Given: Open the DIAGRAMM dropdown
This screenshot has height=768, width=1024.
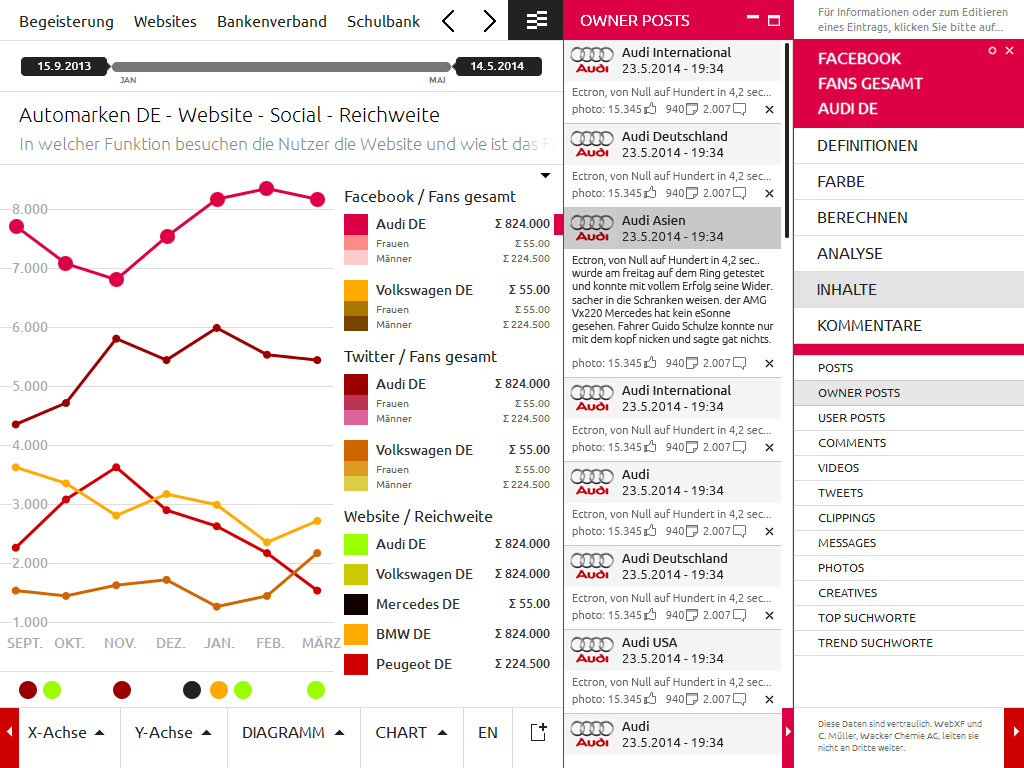Looking at the screenshot, I should click(293, 733).
